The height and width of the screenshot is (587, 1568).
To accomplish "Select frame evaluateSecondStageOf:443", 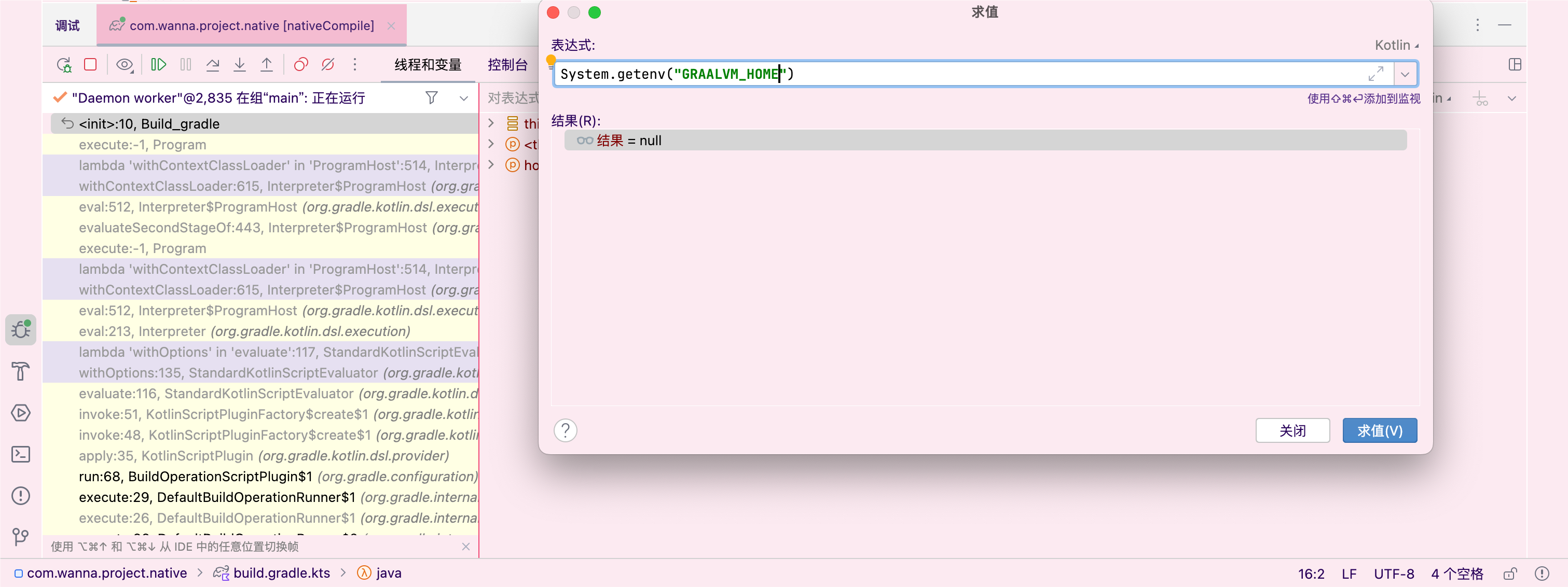I will point(260,228).
